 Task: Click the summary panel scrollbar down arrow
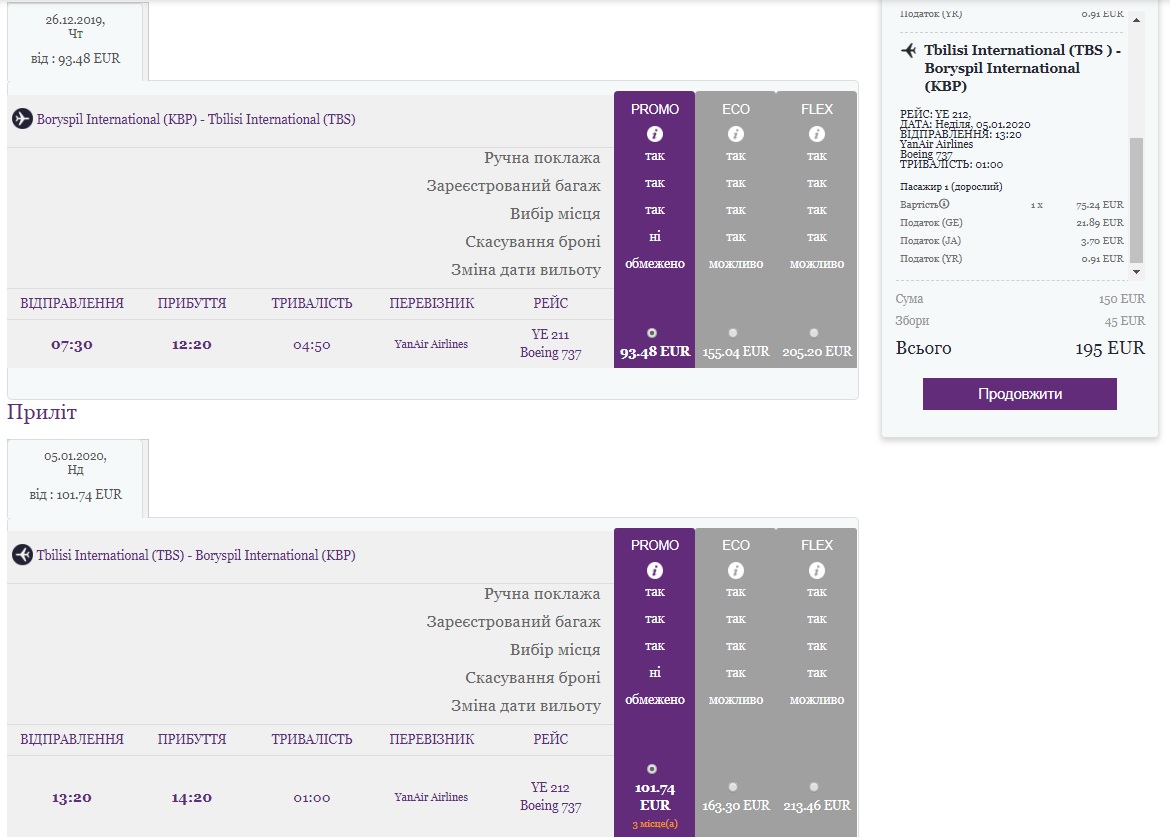1136,271
